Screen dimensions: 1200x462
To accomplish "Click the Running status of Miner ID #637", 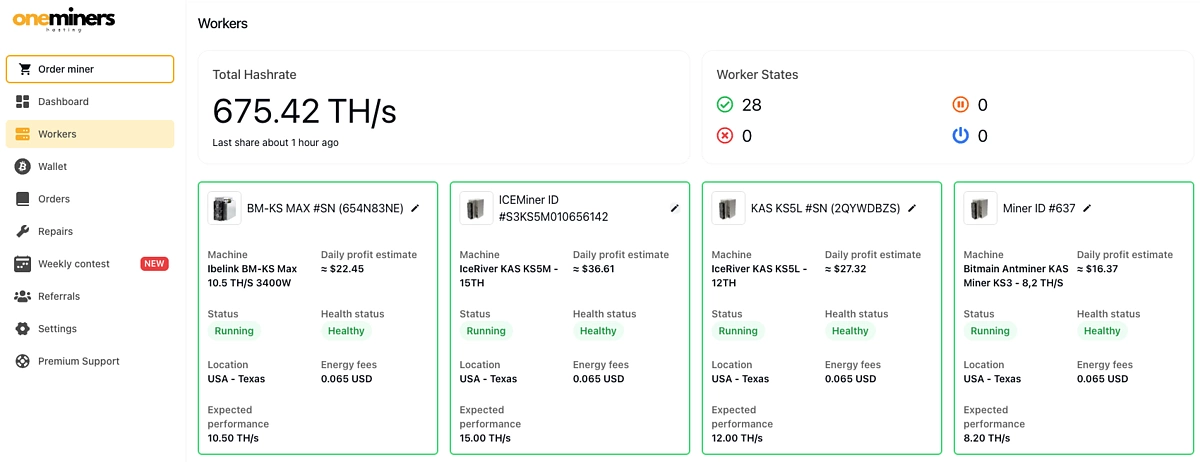I will click(990, 331).
